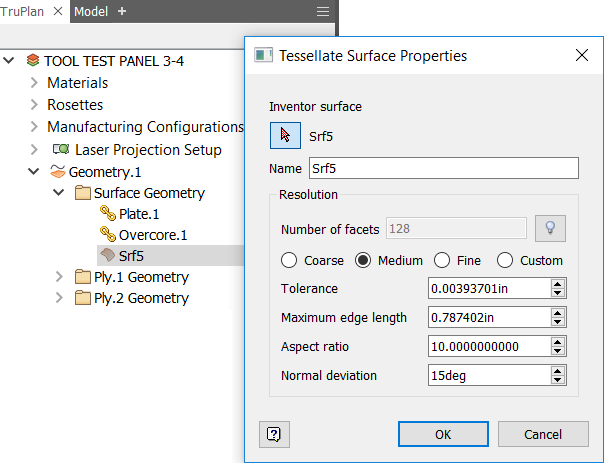Select the Coarse resolution option
The width and height of the screenshot is (604, 463).
tap(289, 261)
